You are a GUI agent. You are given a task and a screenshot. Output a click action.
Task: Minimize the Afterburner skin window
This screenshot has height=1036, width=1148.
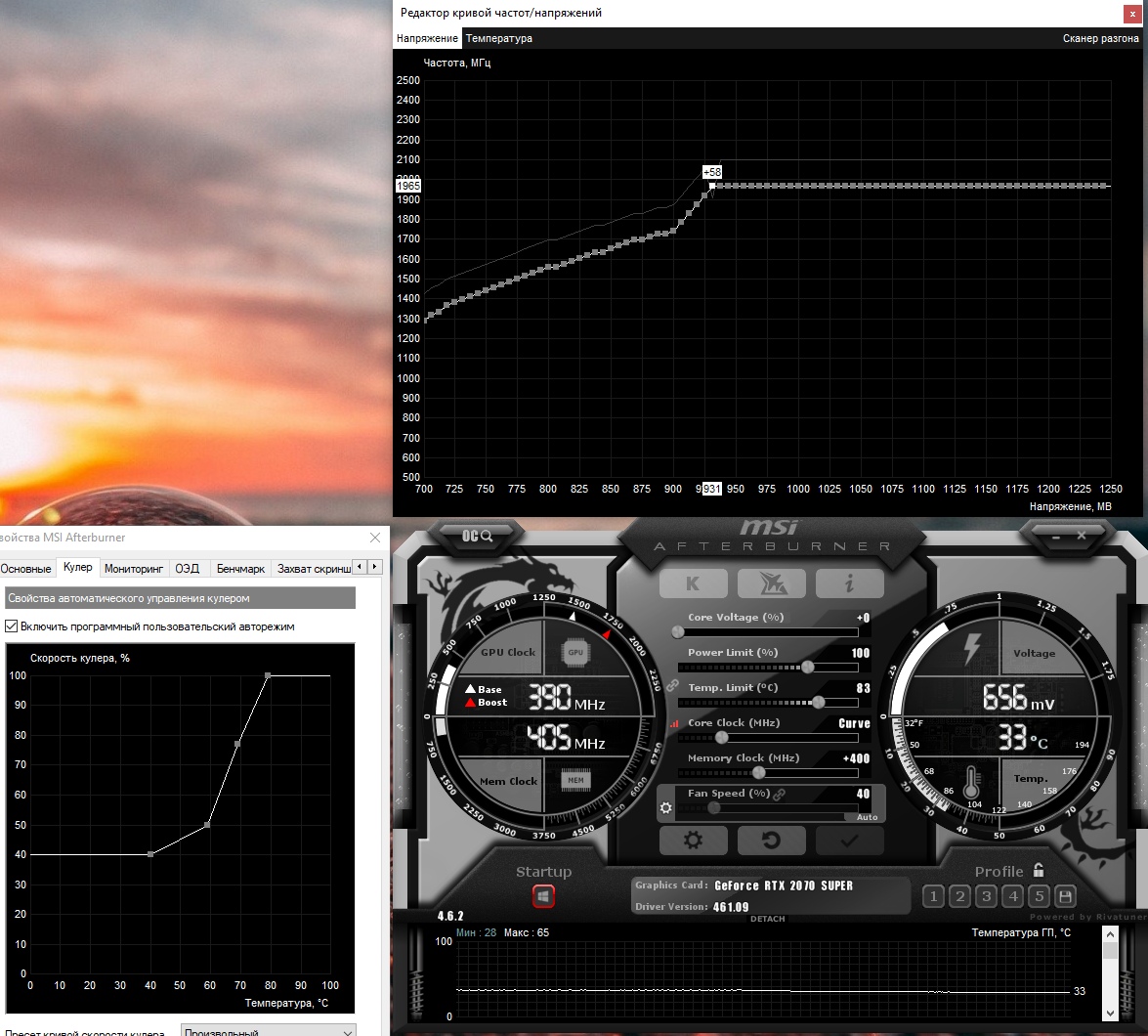tap(1056, 537)
